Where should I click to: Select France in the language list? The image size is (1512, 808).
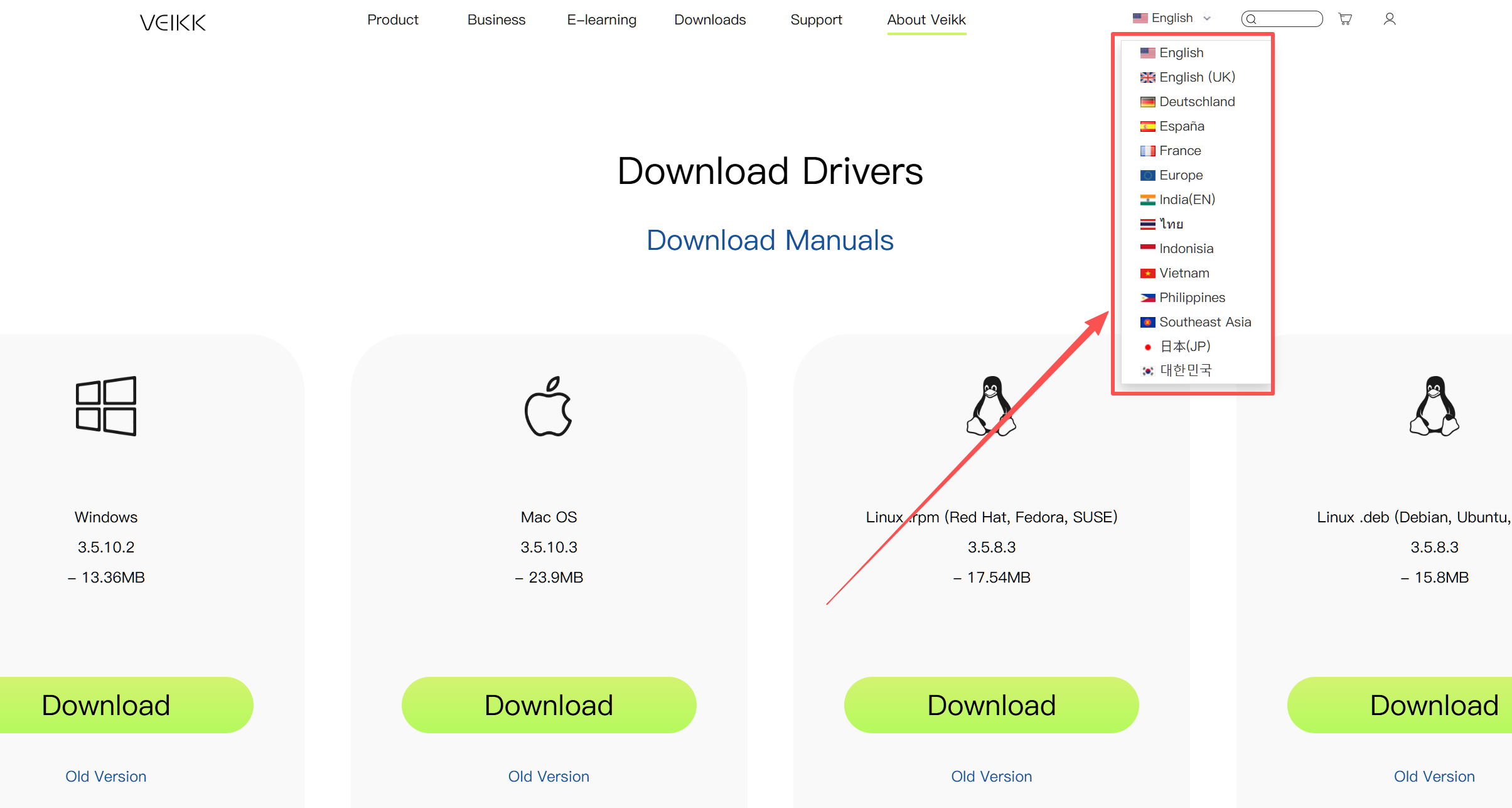point(1180,151)
